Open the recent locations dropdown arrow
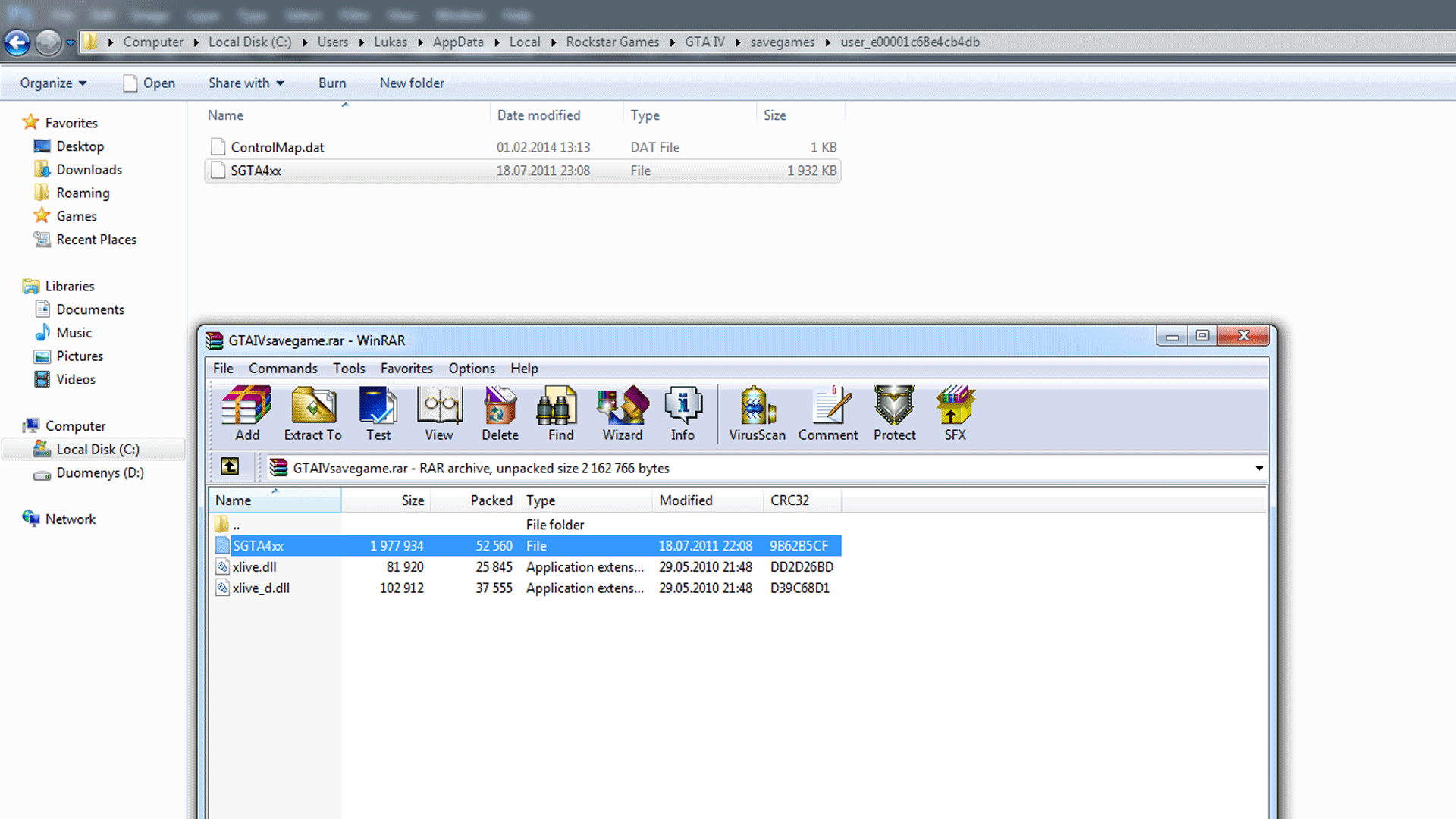Viewport: 1456px width, 819px height. (71, 43)
